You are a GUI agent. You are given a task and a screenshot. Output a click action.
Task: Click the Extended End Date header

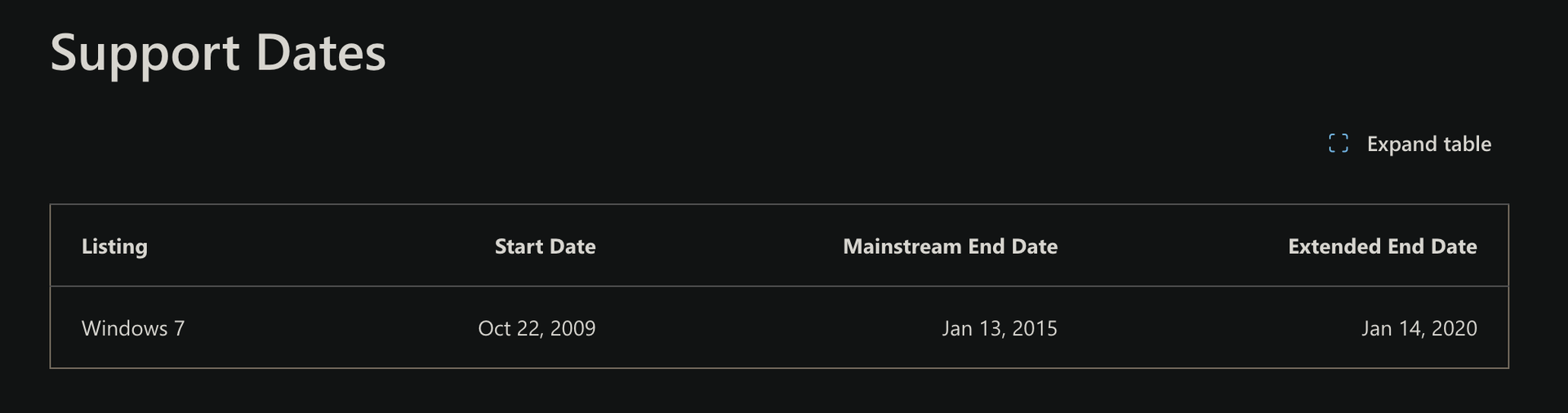click(x=1382, y=246)
